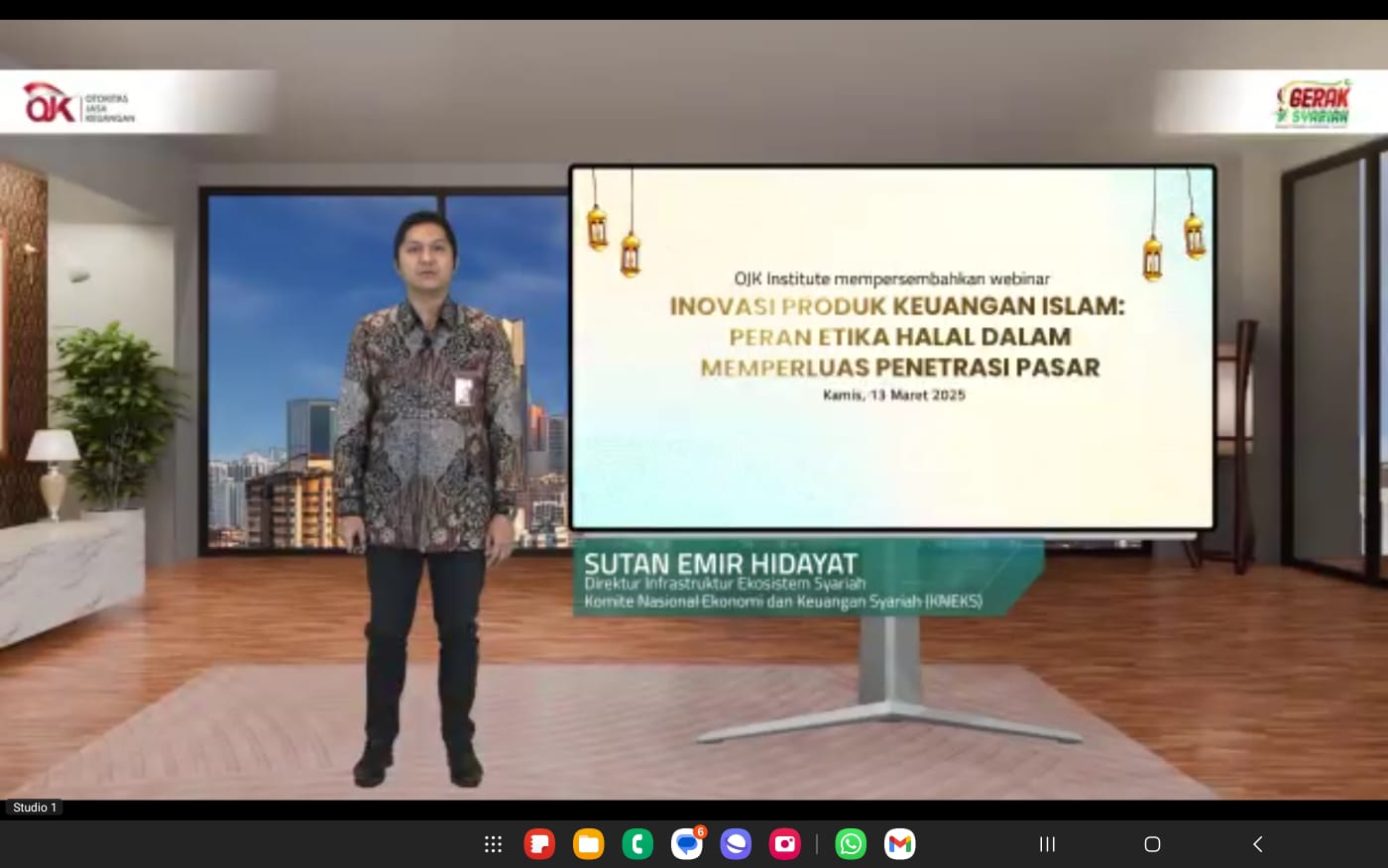Screen dimensions: 1388x868
Task: Open the apps drawer grid icon
Action: (493, 844)
